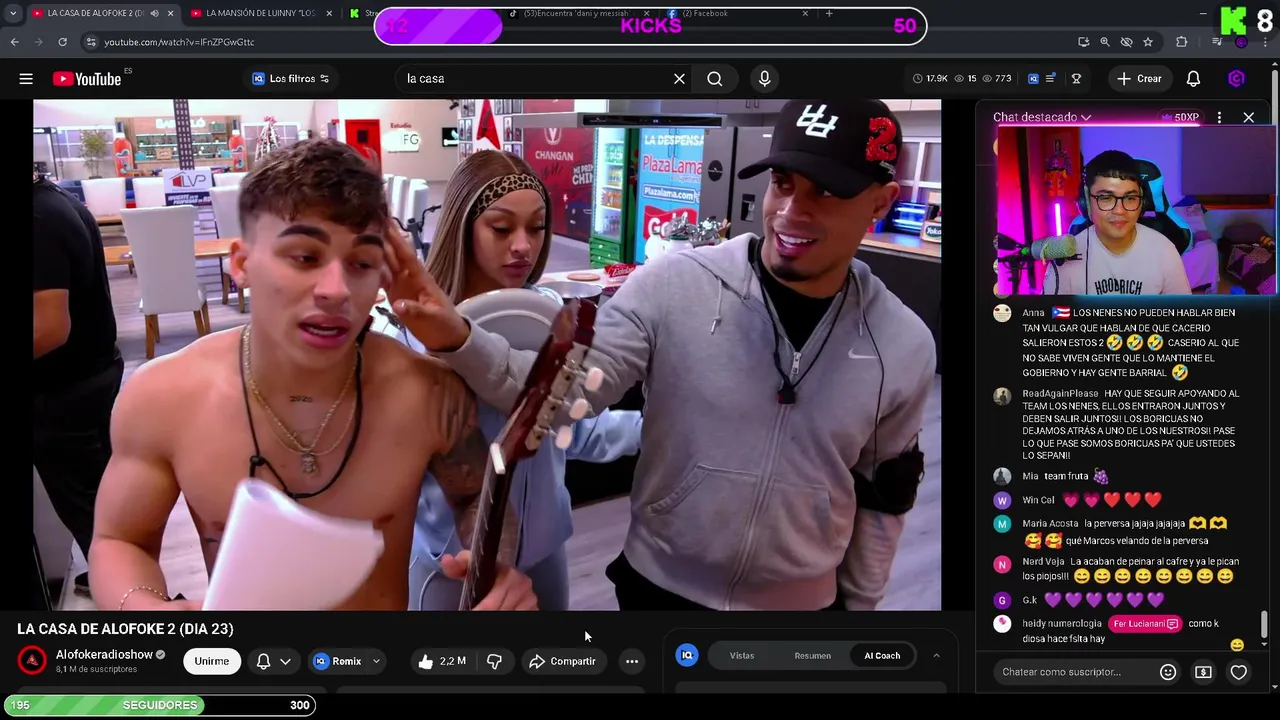Close the LA CASA DE ALOFOKE browser tab

[x=170, y=13]
